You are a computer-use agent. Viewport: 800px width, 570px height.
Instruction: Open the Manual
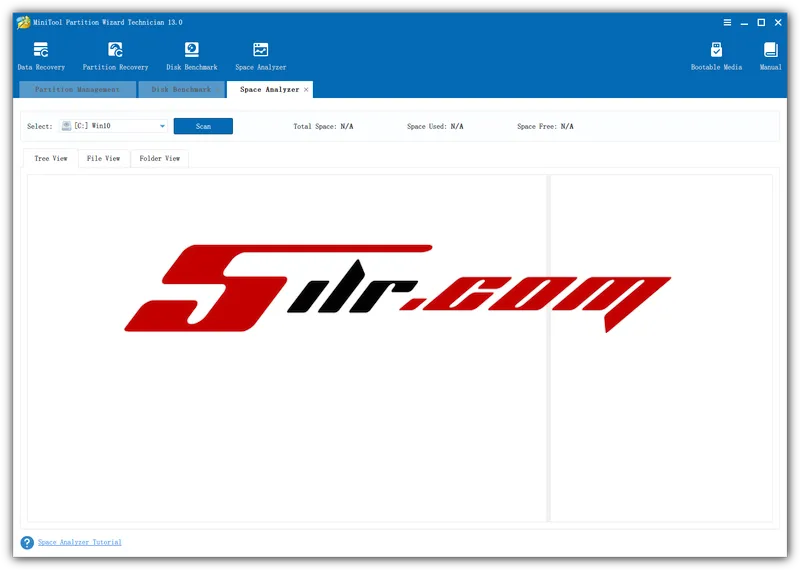coord(770,56)
